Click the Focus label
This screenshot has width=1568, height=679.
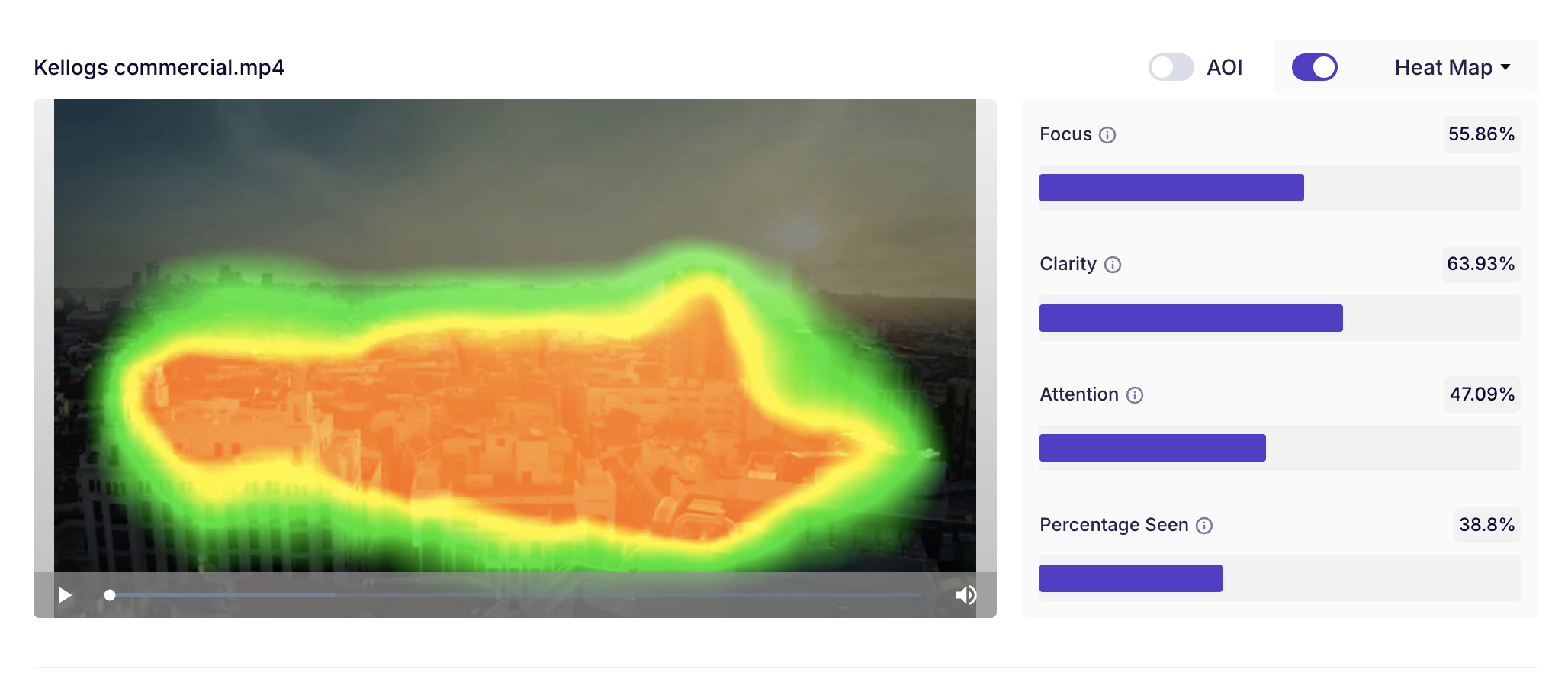pos(1065,134)
